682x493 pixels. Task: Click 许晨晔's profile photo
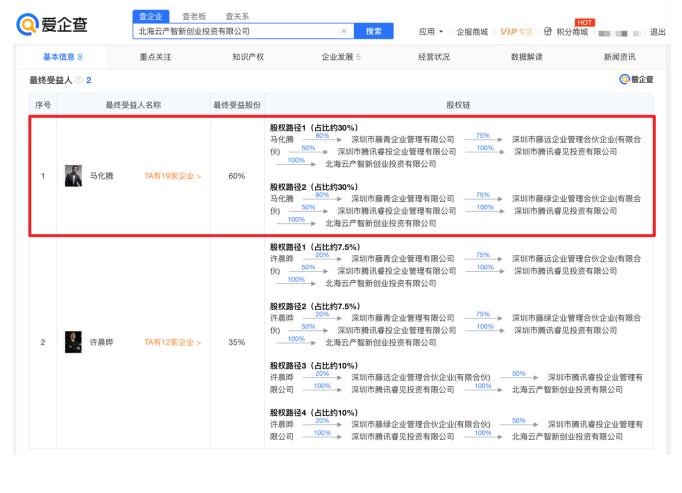[x=73, y=342]
